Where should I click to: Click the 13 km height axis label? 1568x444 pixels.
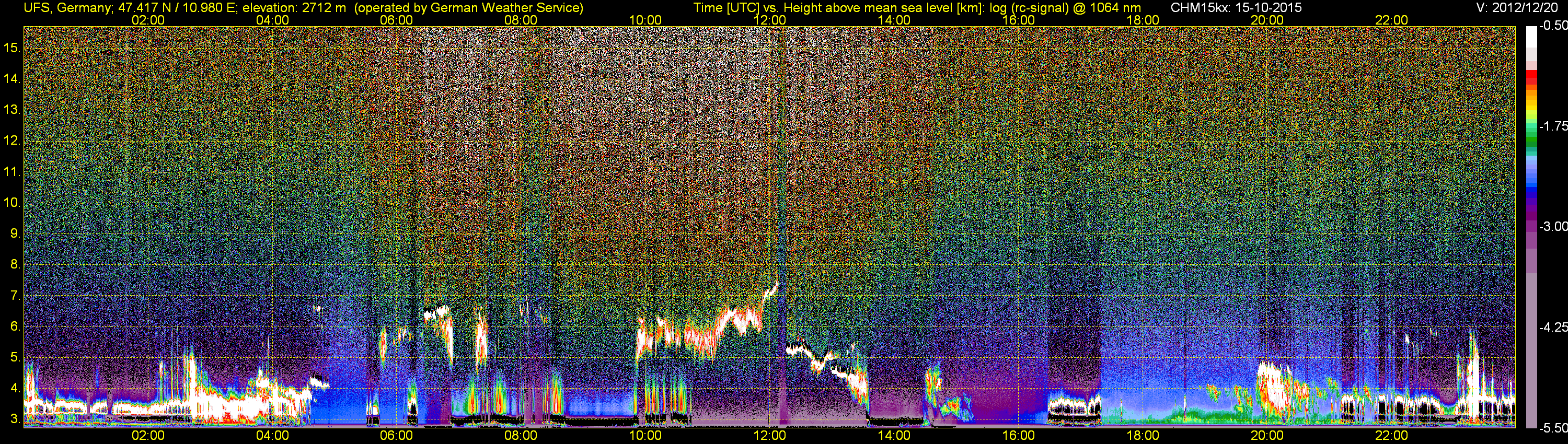tap(12, 110)
